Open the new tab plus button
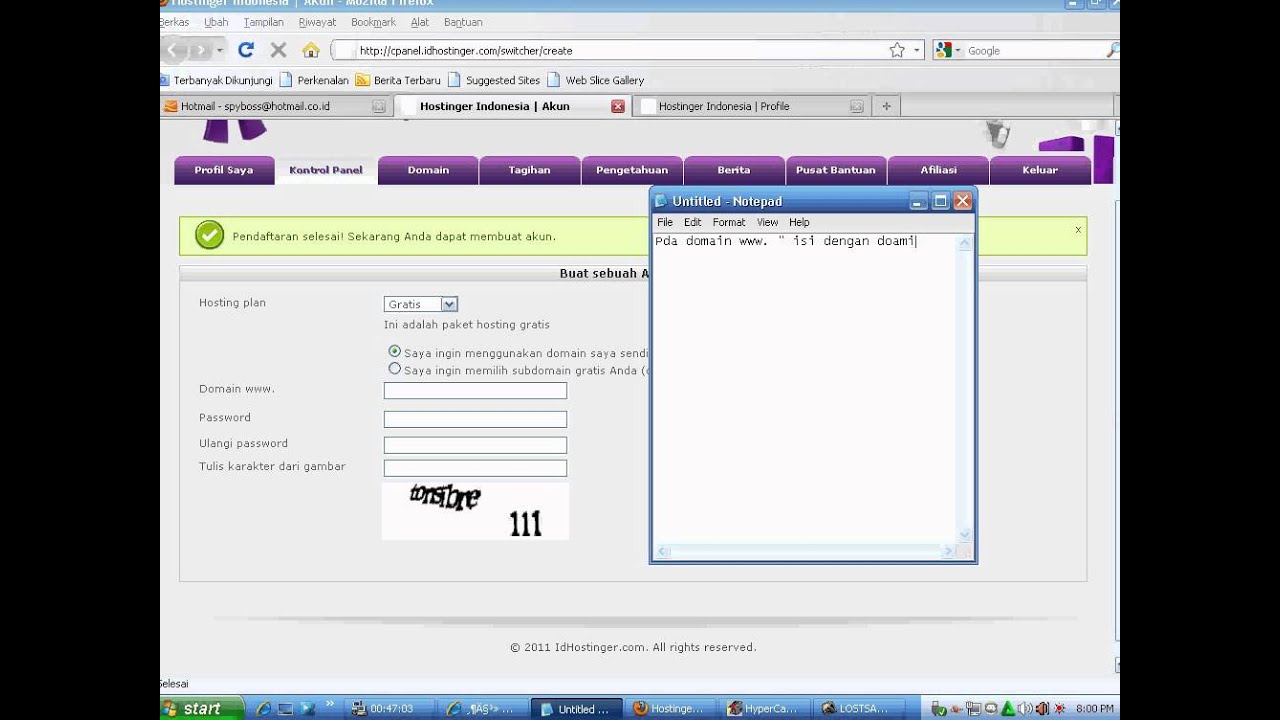Viewport: 1280px width, 720px height. click(x=886, y=106)
